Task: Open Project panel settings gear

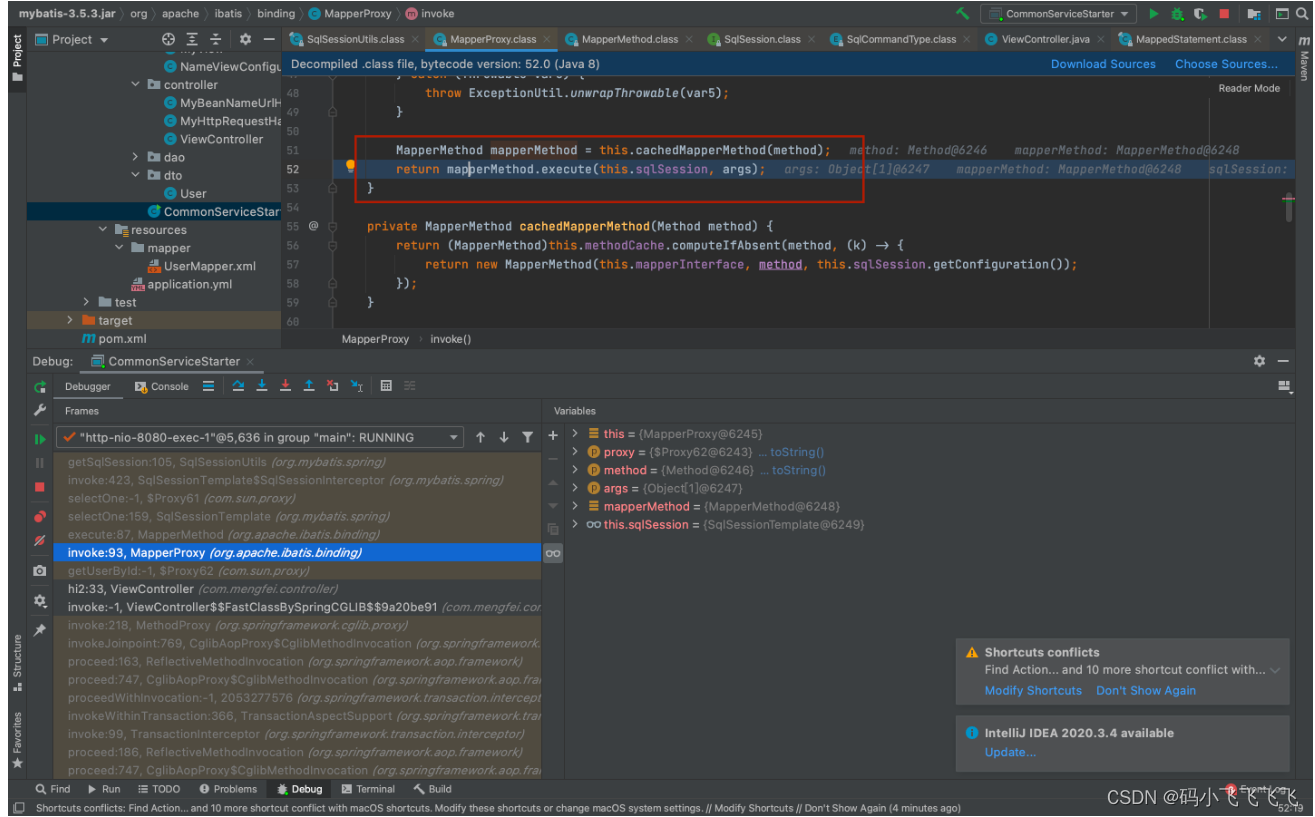Action: 245,39
